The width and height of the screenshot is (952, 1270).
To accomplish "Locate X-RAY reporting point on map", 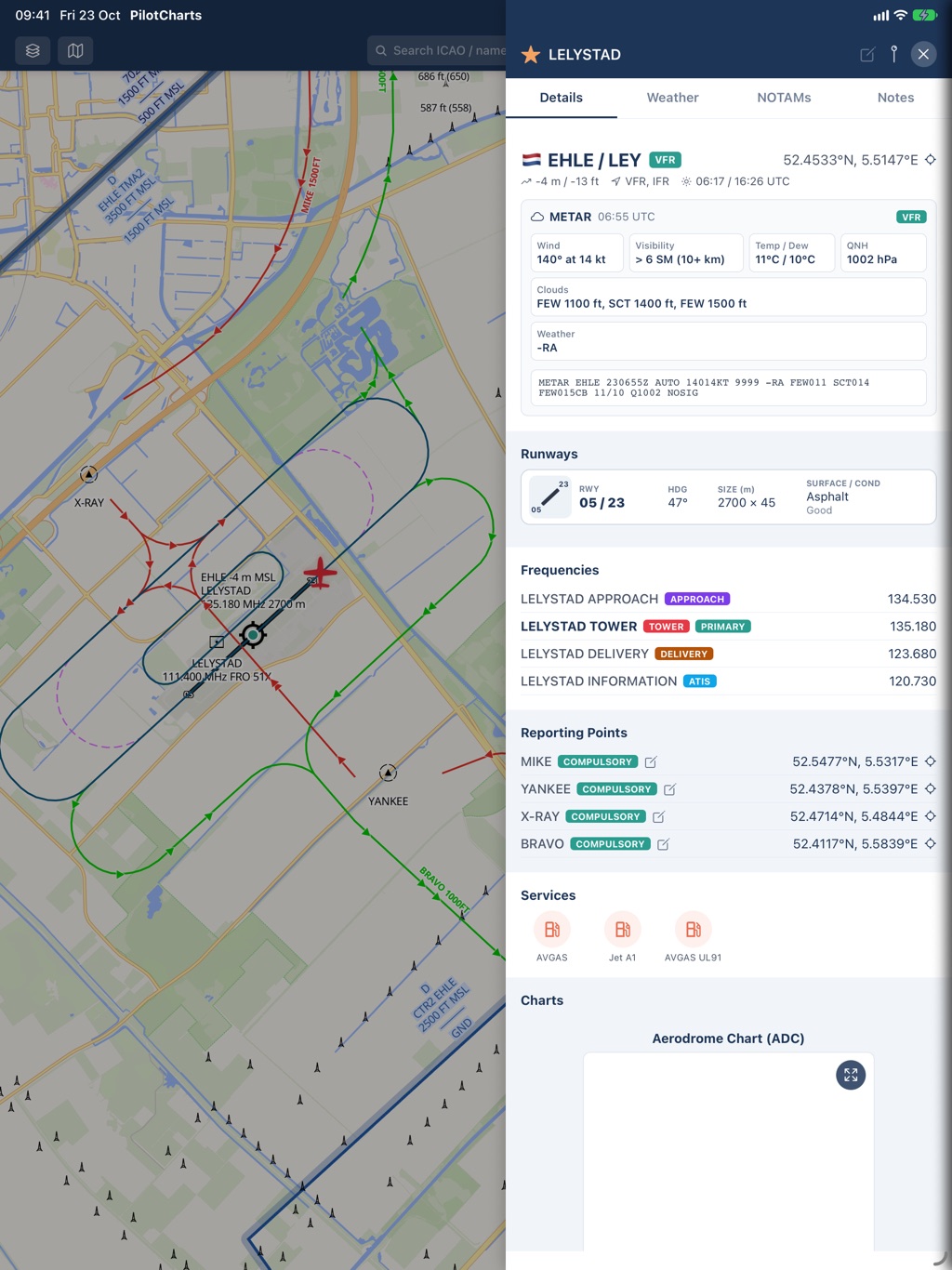I will coord(931,816).
